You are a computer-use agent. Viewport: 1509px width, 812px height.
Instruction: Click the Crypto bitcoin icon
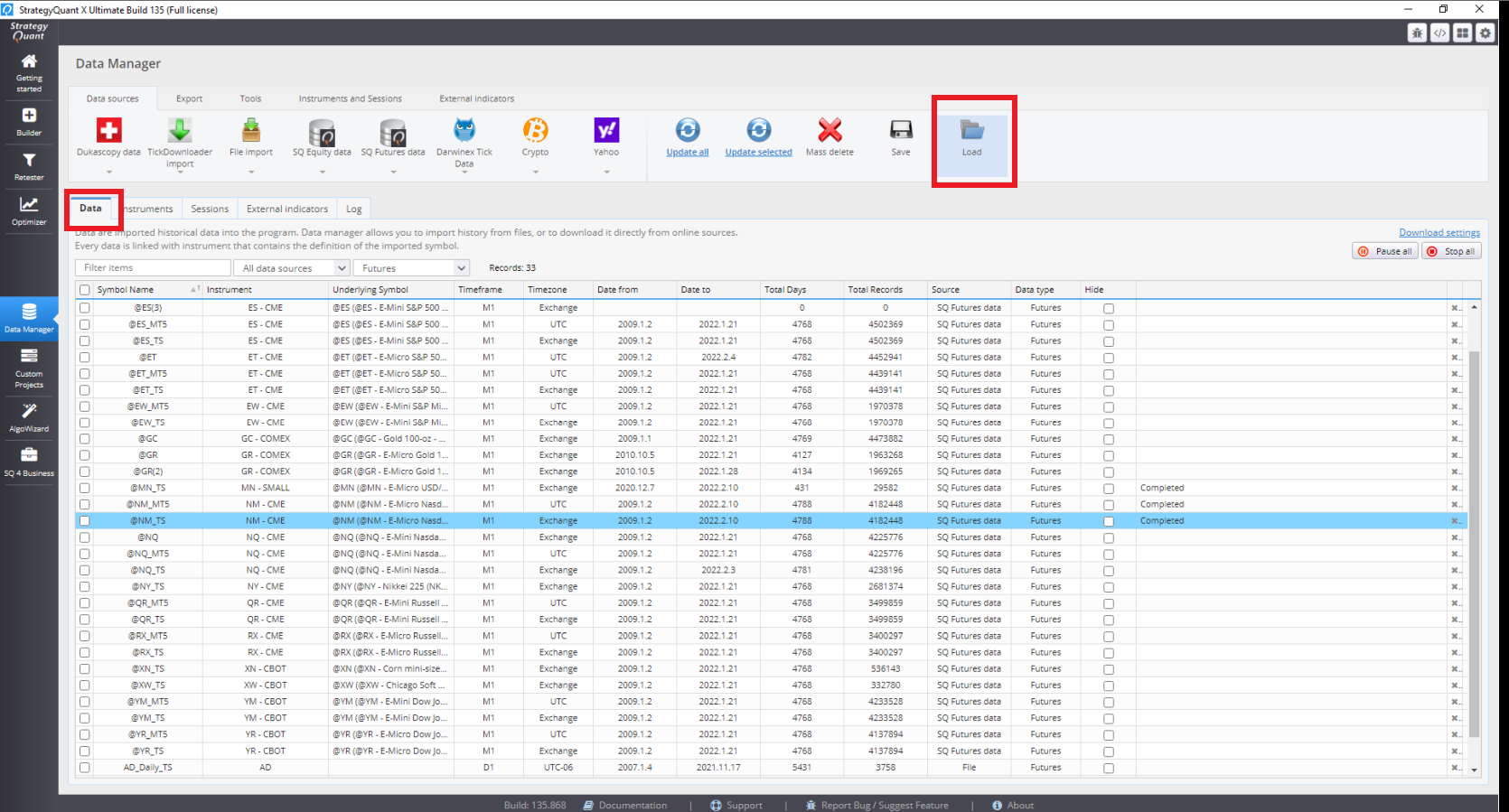(535, 130)
